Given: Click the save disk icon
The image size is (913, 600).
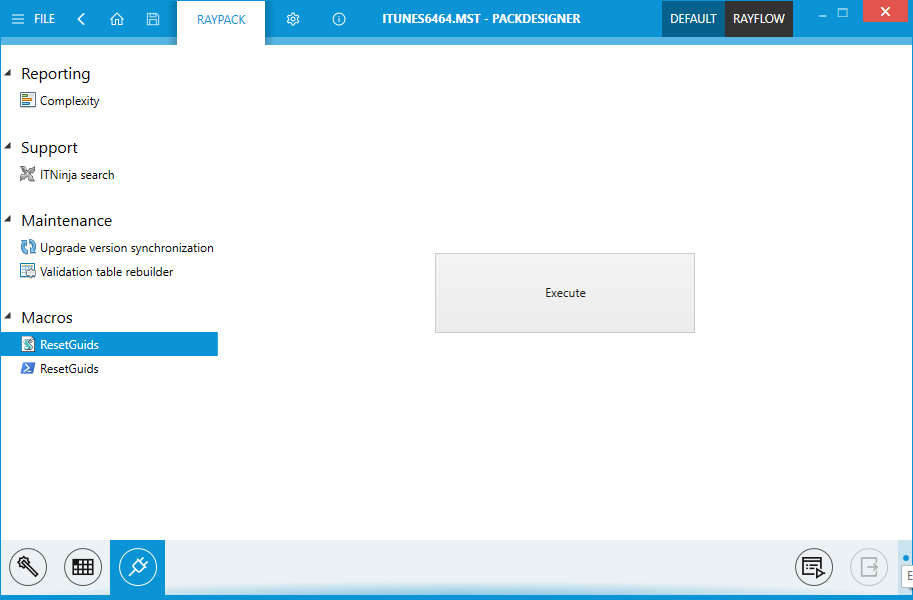Looking at the screenshot, I should [152, 19].
